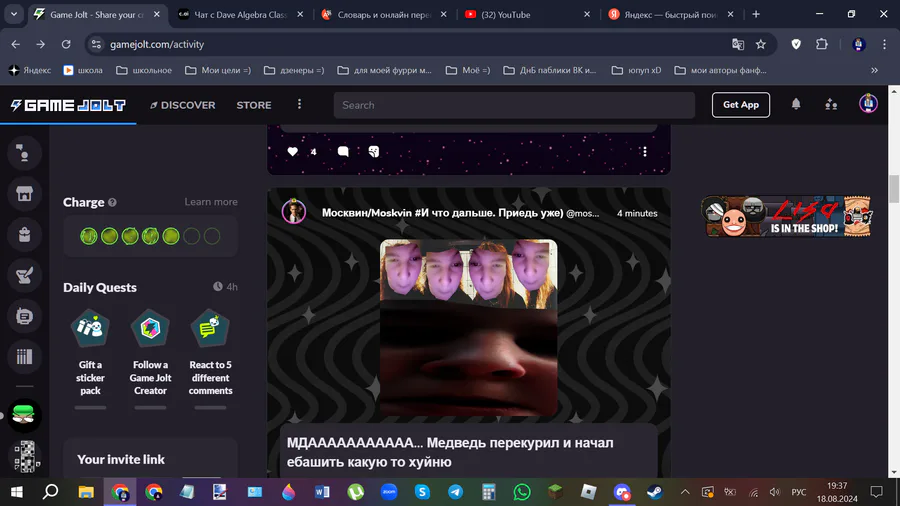Image resolution: width=900 pixels, height=506 pixels.
Task: Open the friends list icon
Action: (831, 104)
